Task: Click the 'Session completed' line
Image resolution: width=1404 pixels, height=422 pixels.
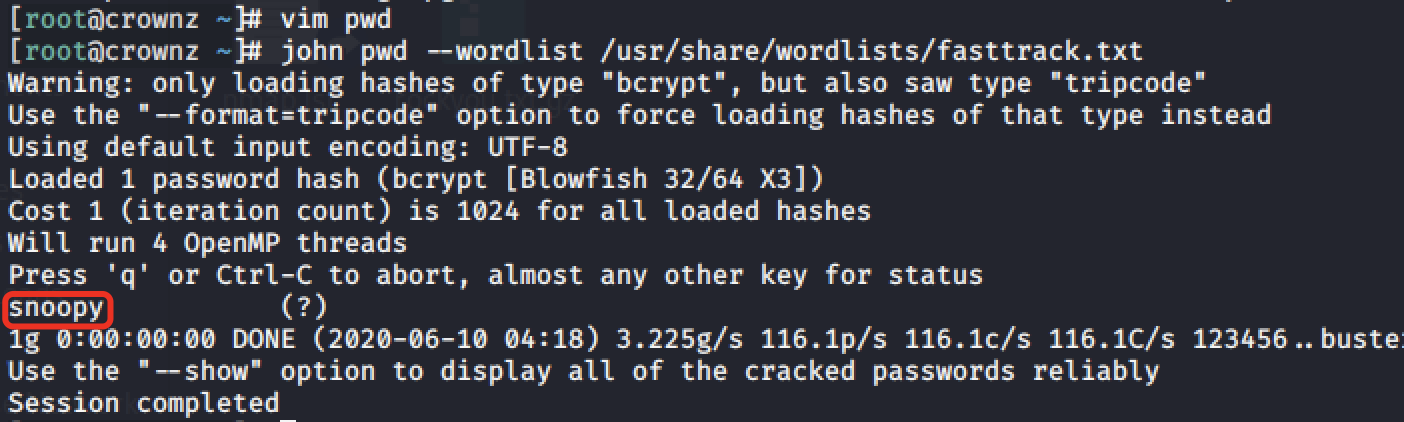Action: tap(143, 404)
